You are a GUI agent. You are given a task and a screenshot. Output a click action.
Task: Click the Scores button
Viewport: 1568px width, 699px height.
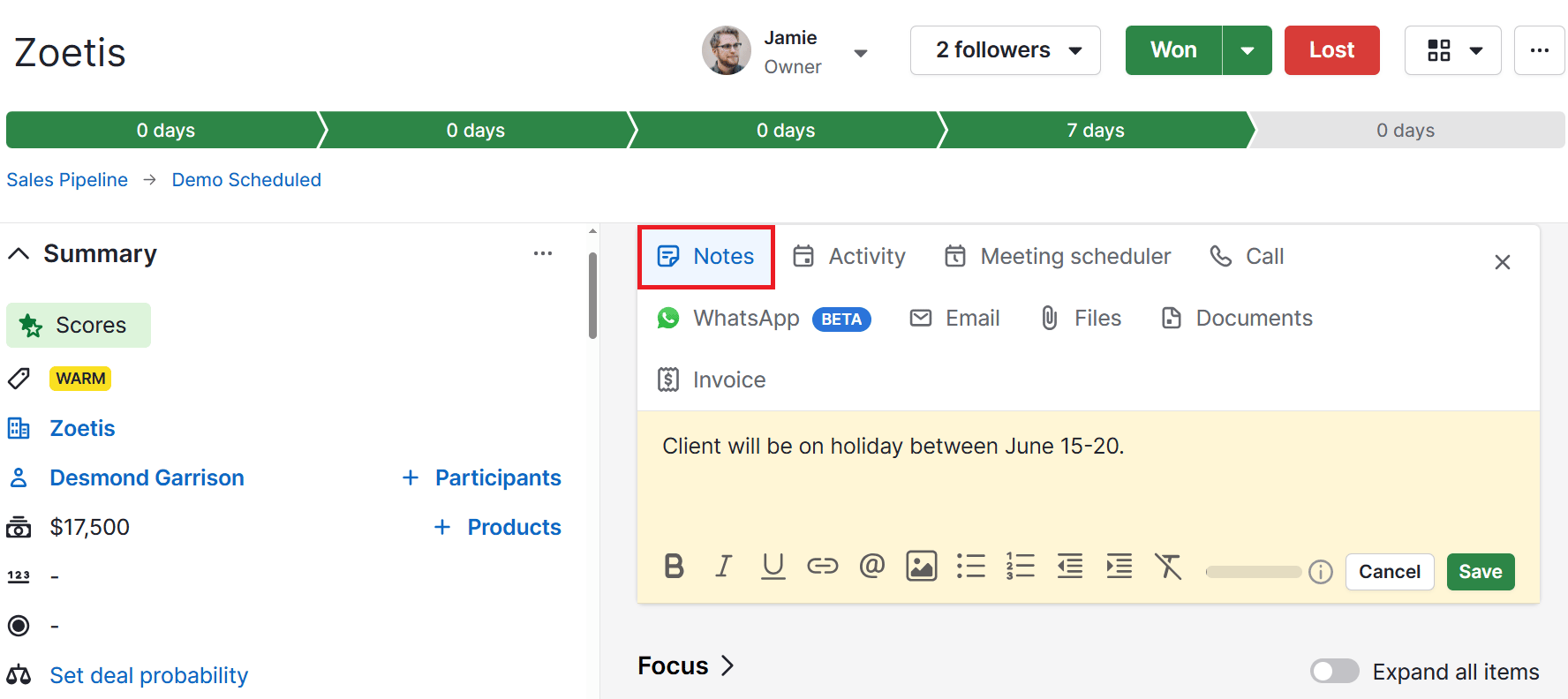79,326
